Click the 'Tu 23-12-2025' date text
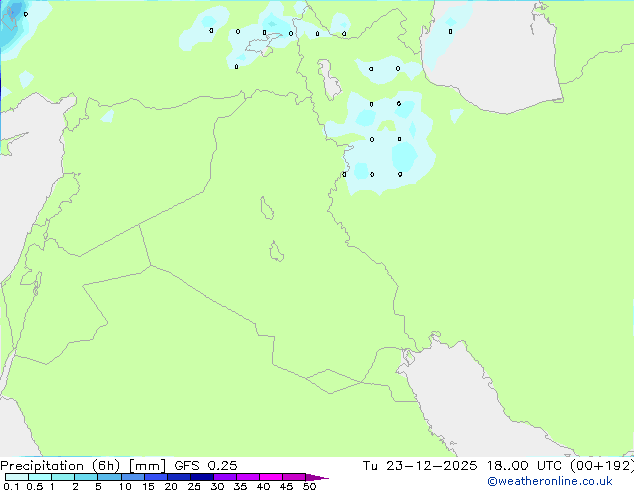 pos(420,466)
